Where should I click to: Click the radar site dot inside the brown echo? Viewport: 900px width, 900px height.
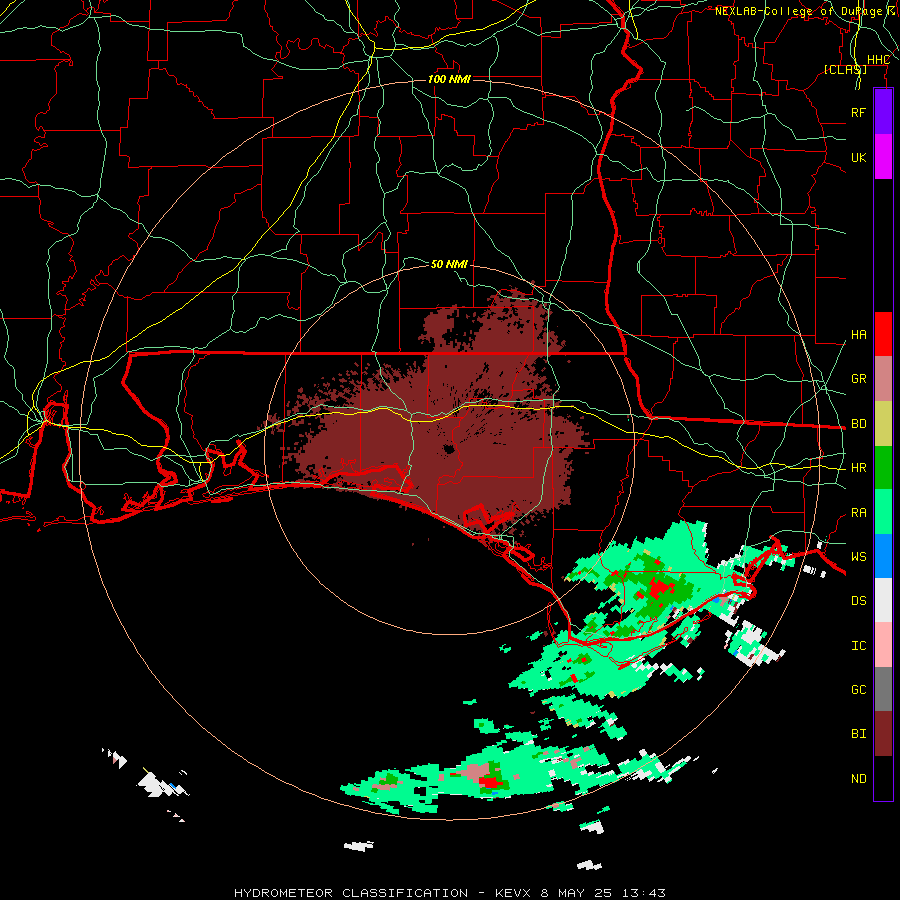pyautogui.click(x=449, y=449)
